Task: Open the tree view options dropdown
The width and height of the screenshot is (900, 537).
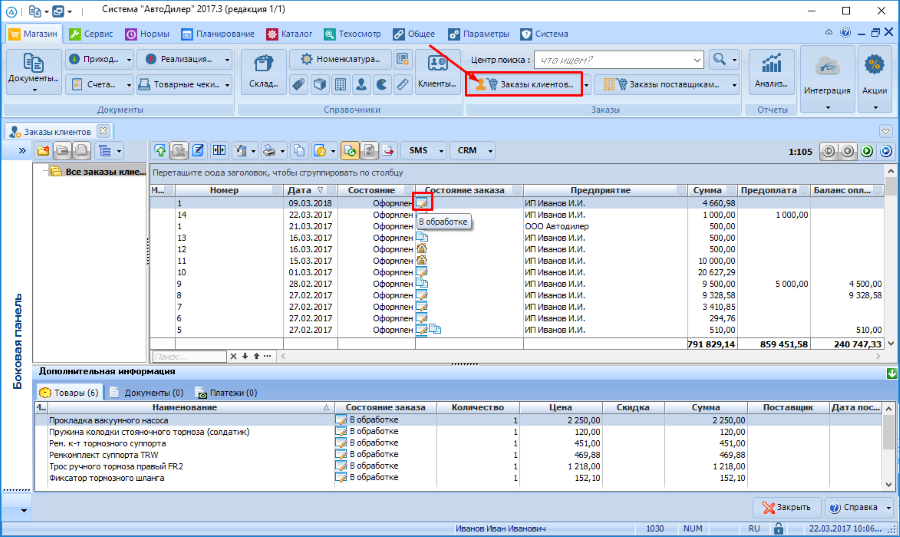Action: 119,151
